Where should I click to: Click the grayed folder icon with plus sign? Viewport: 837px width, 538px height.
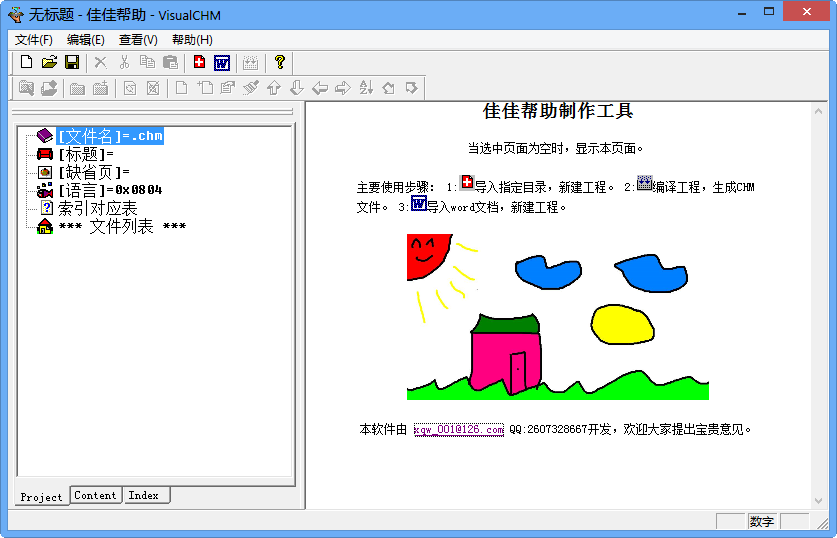coord(100,88)
